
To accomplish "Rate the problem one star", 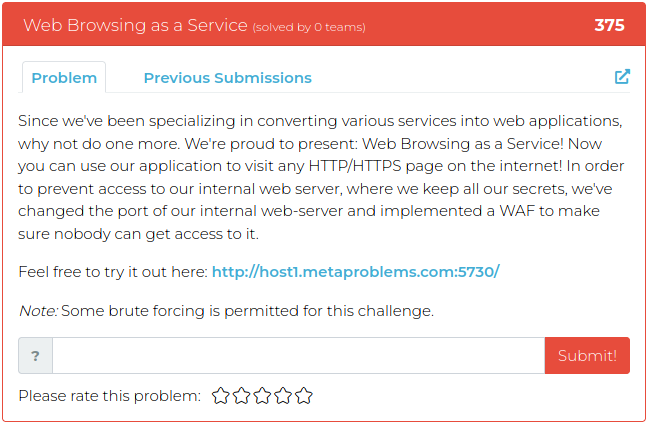I will click(x=221, y=396).
